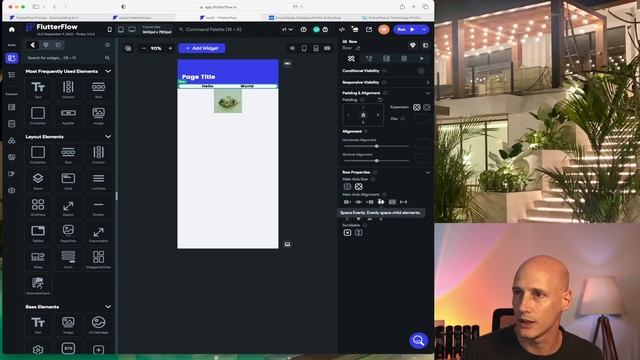
Task: Set Main Axis Alignment to Space Evenly
Action: click(x=381, y=202)
